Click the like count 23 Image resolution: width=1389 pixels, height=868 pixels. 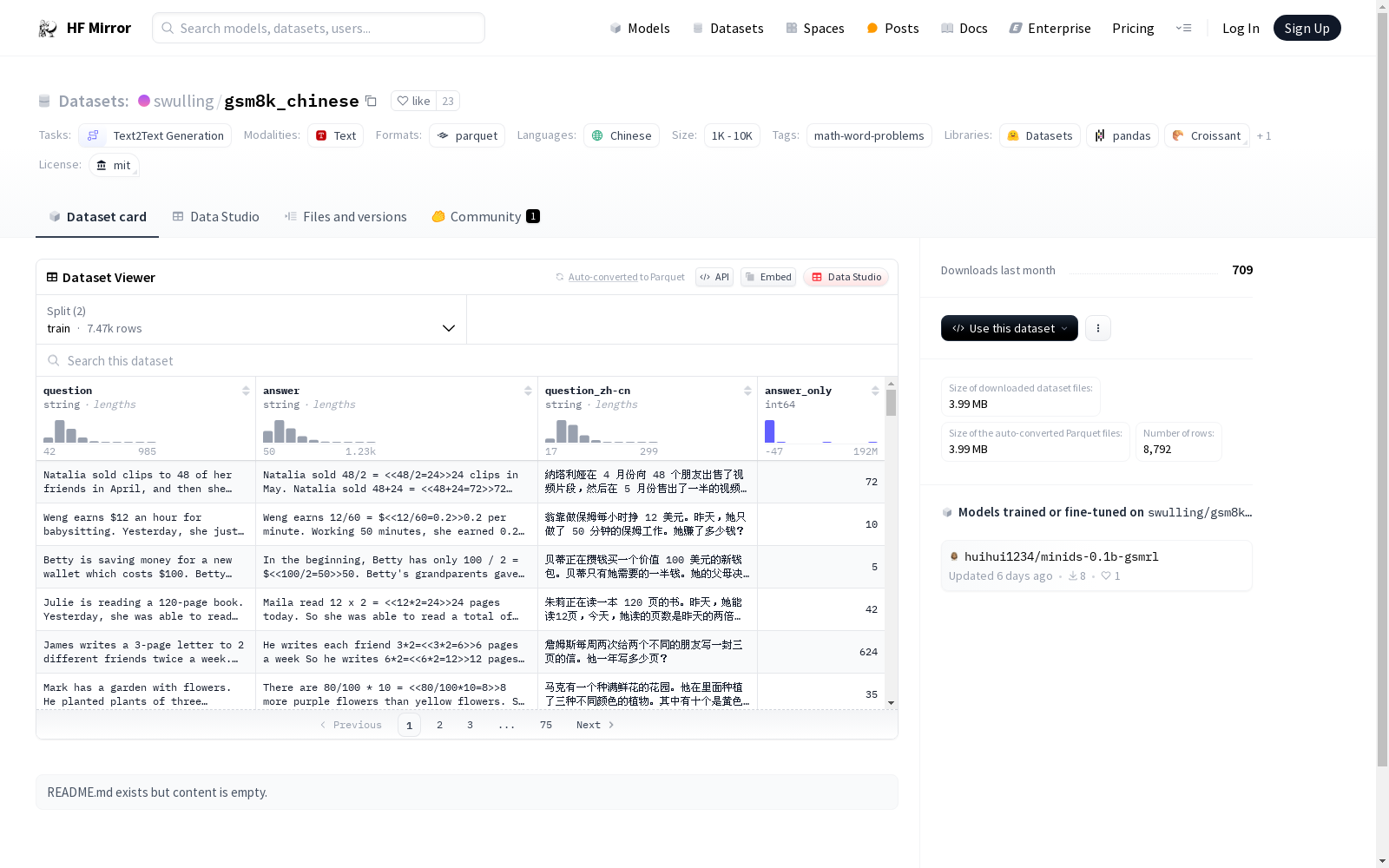448,101
